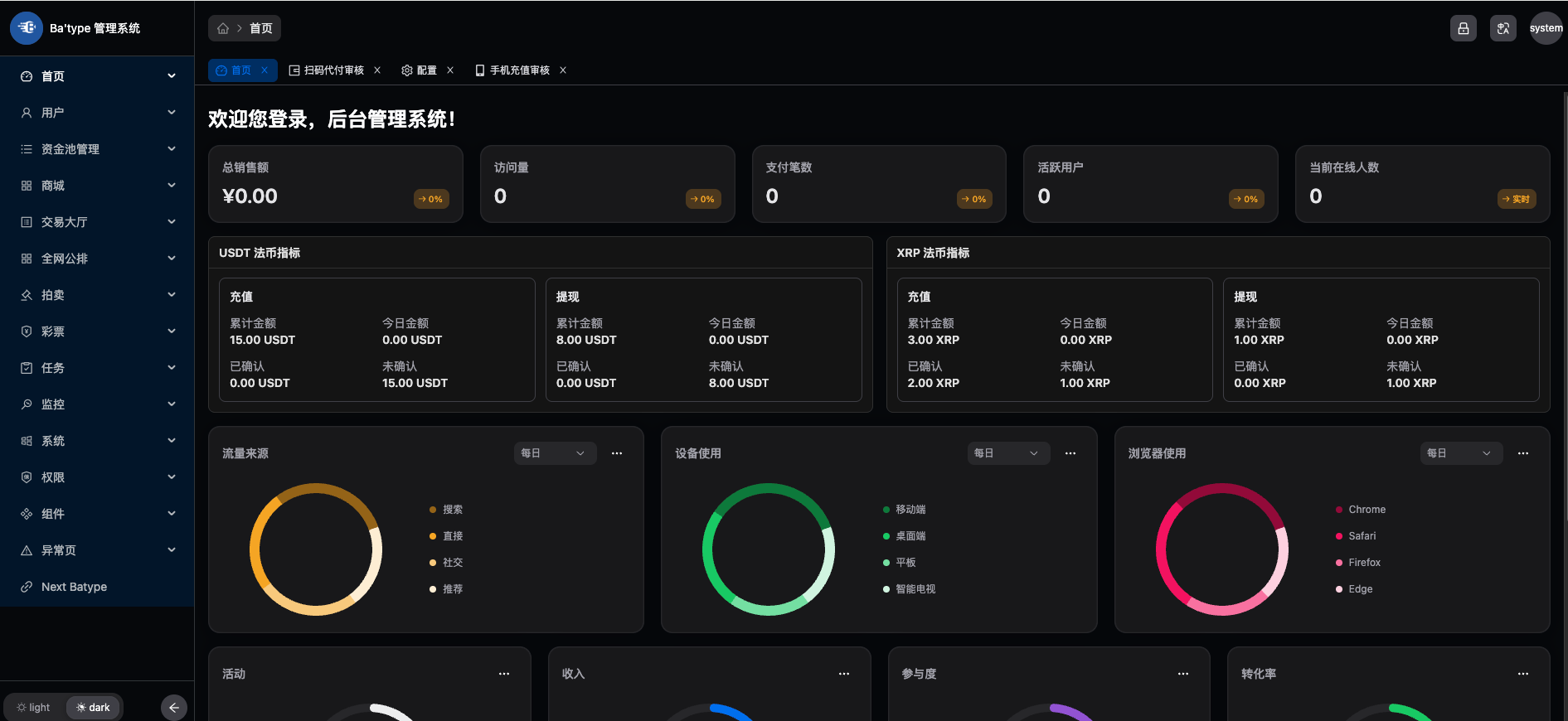
Task: Open more options for 设备使用 card
Action: point(1070,453)
